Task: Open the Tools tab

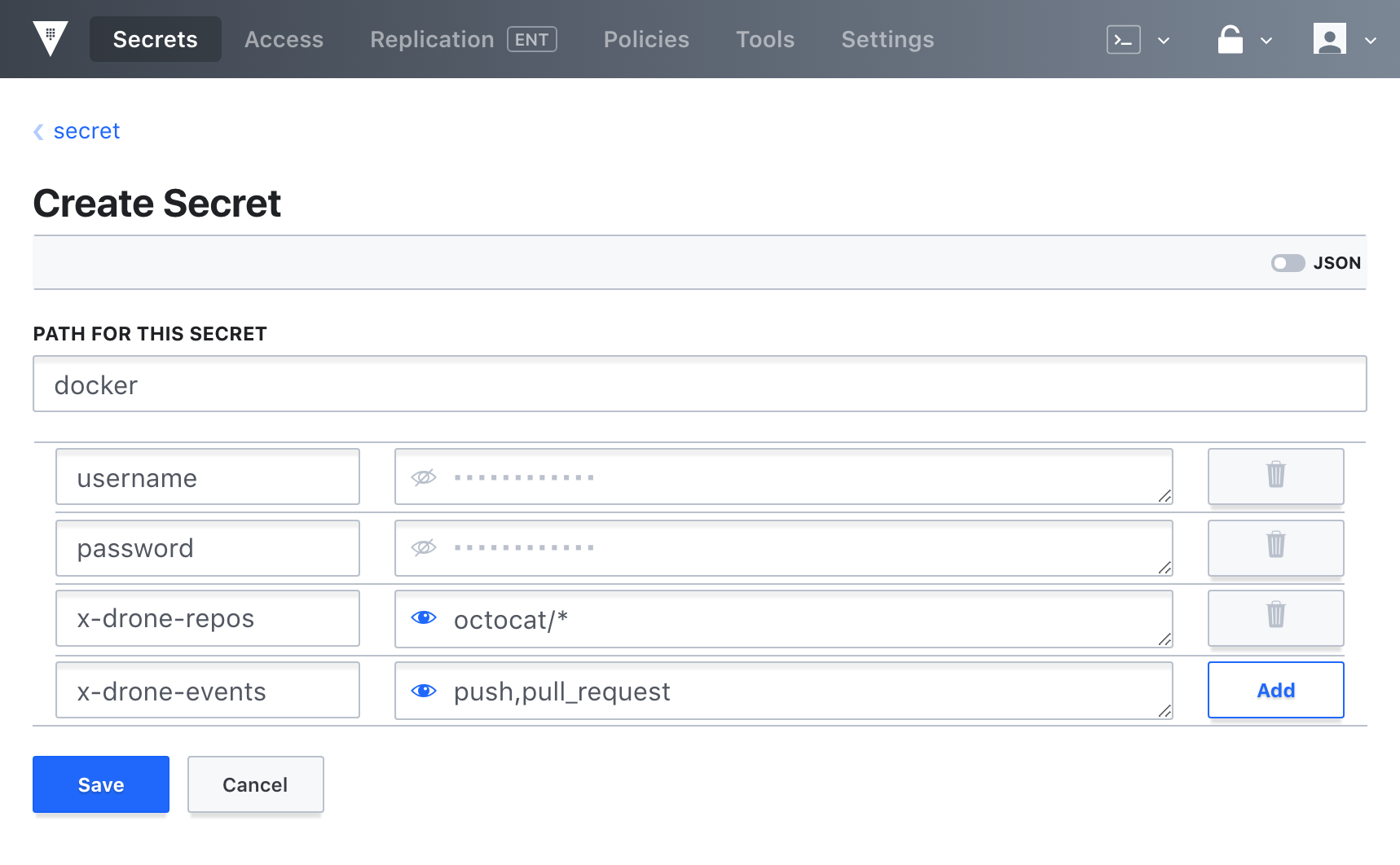Action: 765,39
